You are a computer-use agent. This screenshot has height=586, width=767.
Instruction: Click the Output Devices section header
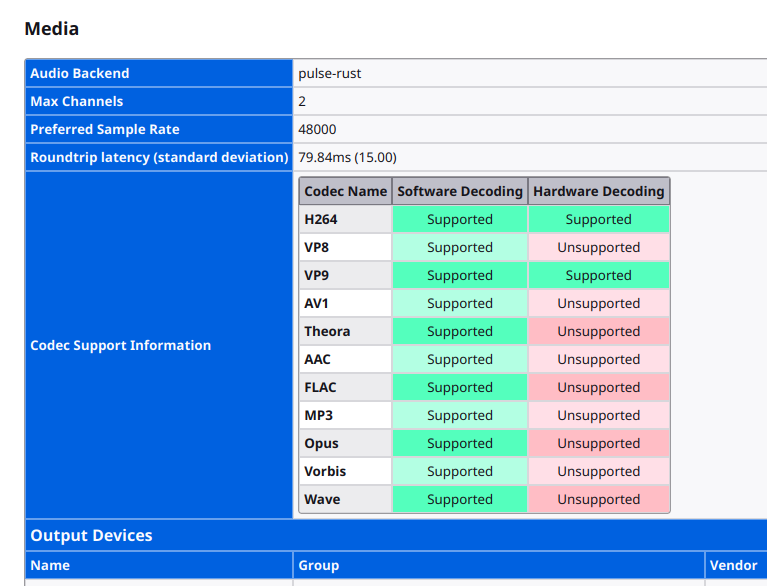tap(92, 535)
